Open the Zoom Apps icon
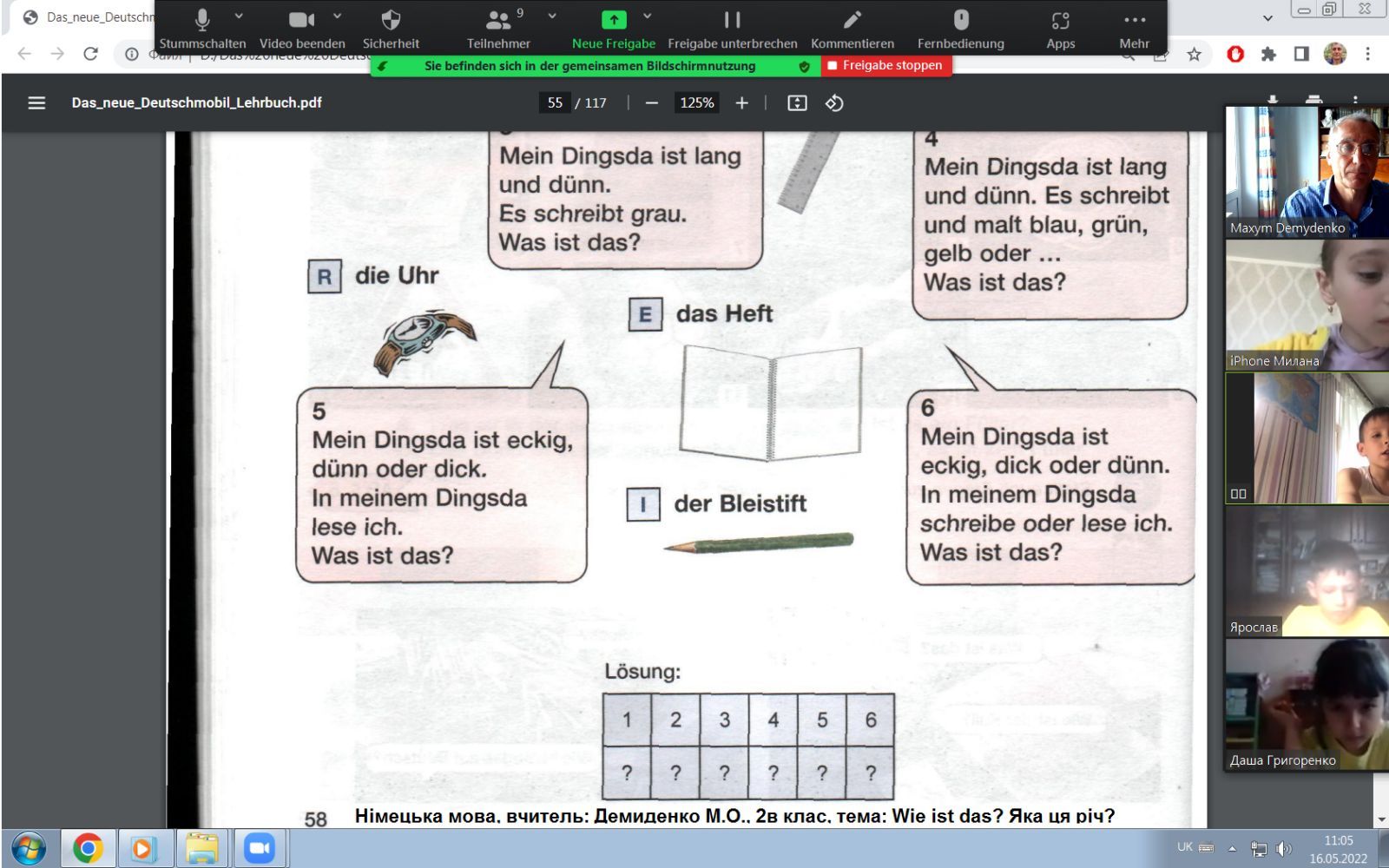The image size is (1389, 868). pos(1060,21)
